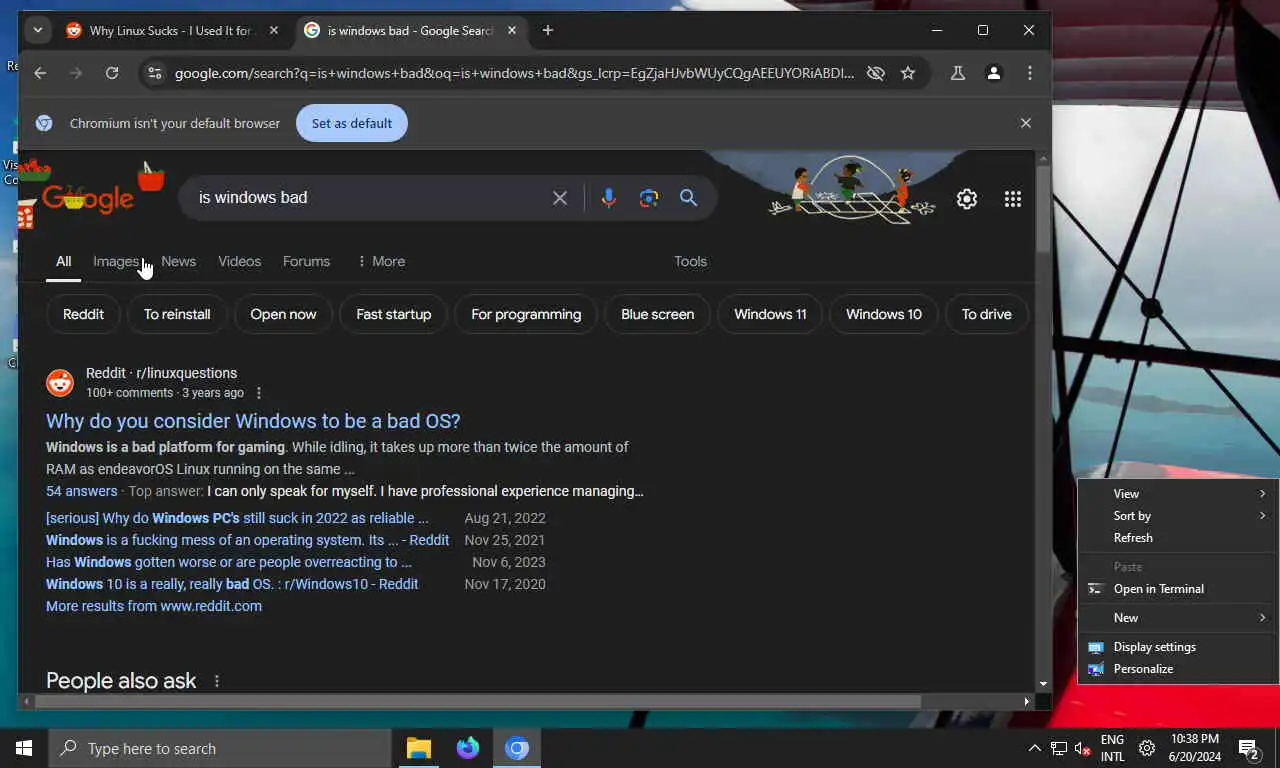Click the horizontal scrollbar thumb
The height and width of the screenshot is (768, 1280).
(478, 702)
